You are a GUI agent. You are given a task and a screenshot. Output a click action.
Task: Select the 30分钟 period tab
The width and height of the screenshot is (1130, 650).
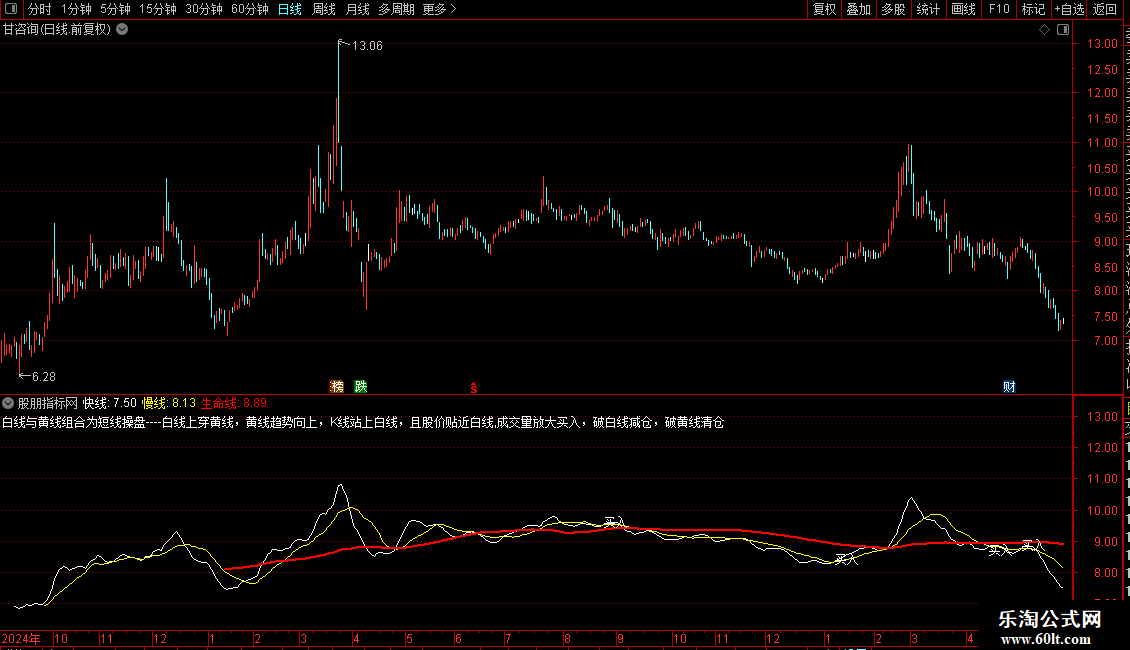[x=204, y=9]
